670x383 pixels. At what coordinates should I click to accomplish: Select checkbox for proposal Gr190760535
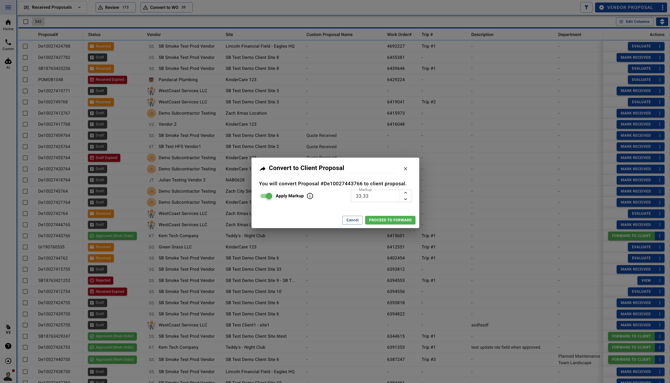pyautogui.click(x=26, y=247)
